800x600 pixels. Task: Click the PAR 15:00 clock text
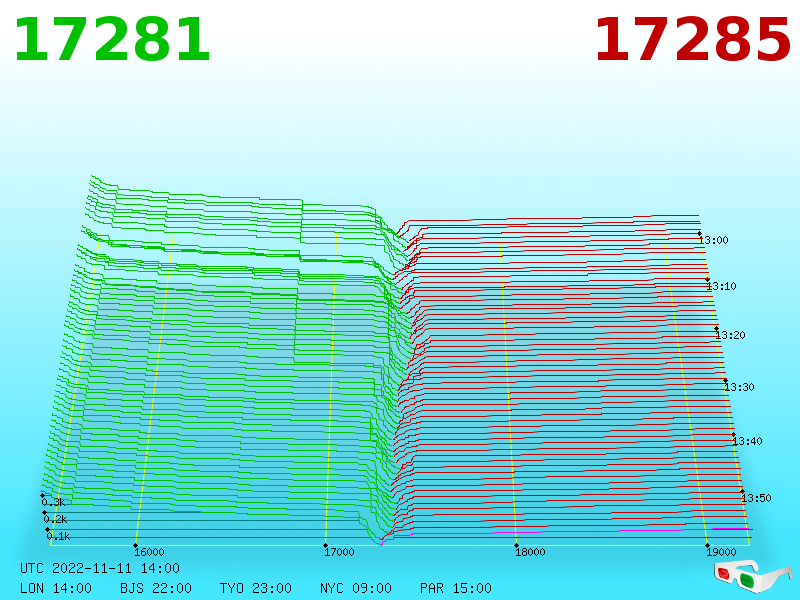click(456, 588)
